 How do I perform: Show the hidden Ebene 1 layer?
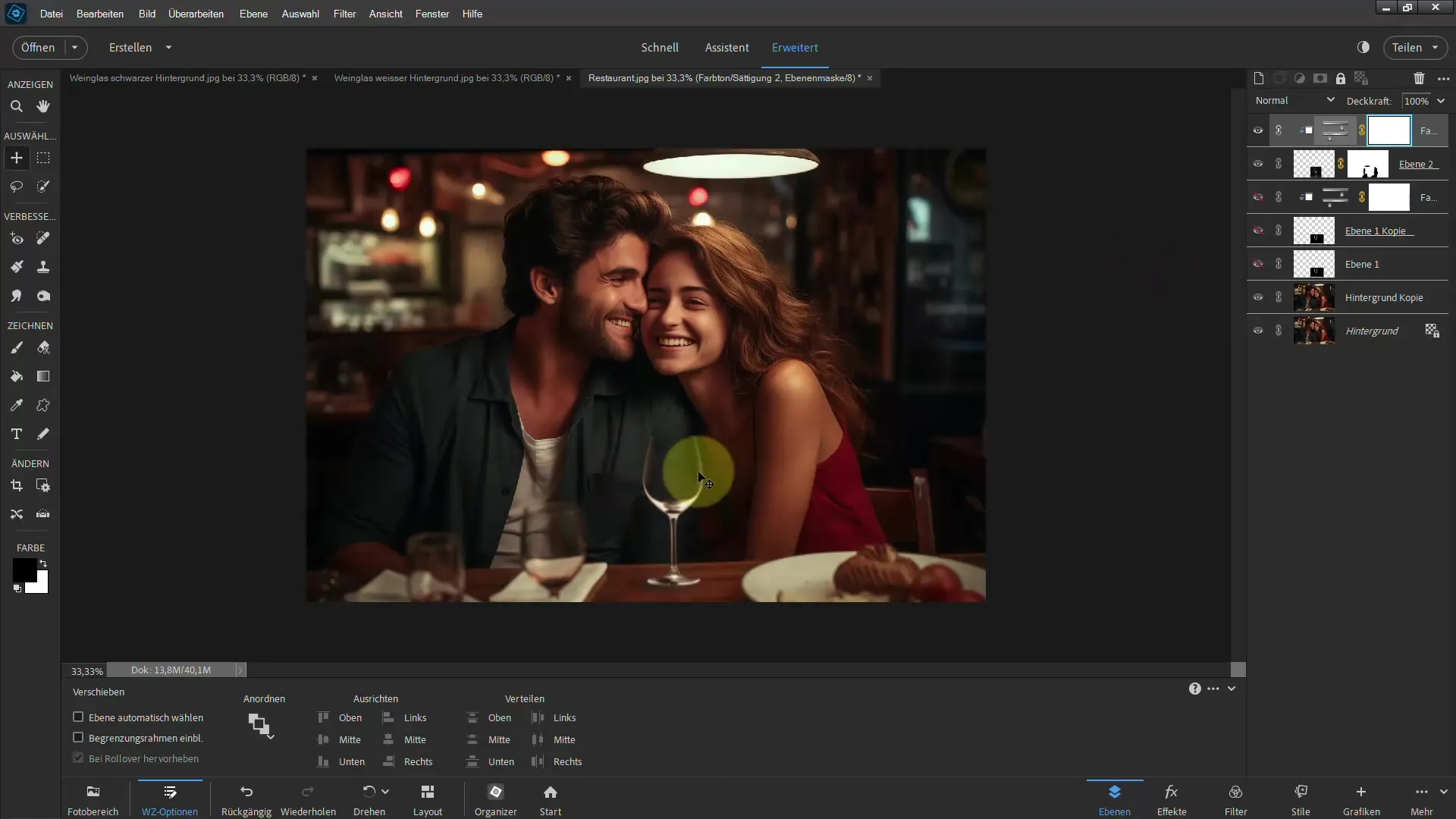click(x=1258, y=264)
